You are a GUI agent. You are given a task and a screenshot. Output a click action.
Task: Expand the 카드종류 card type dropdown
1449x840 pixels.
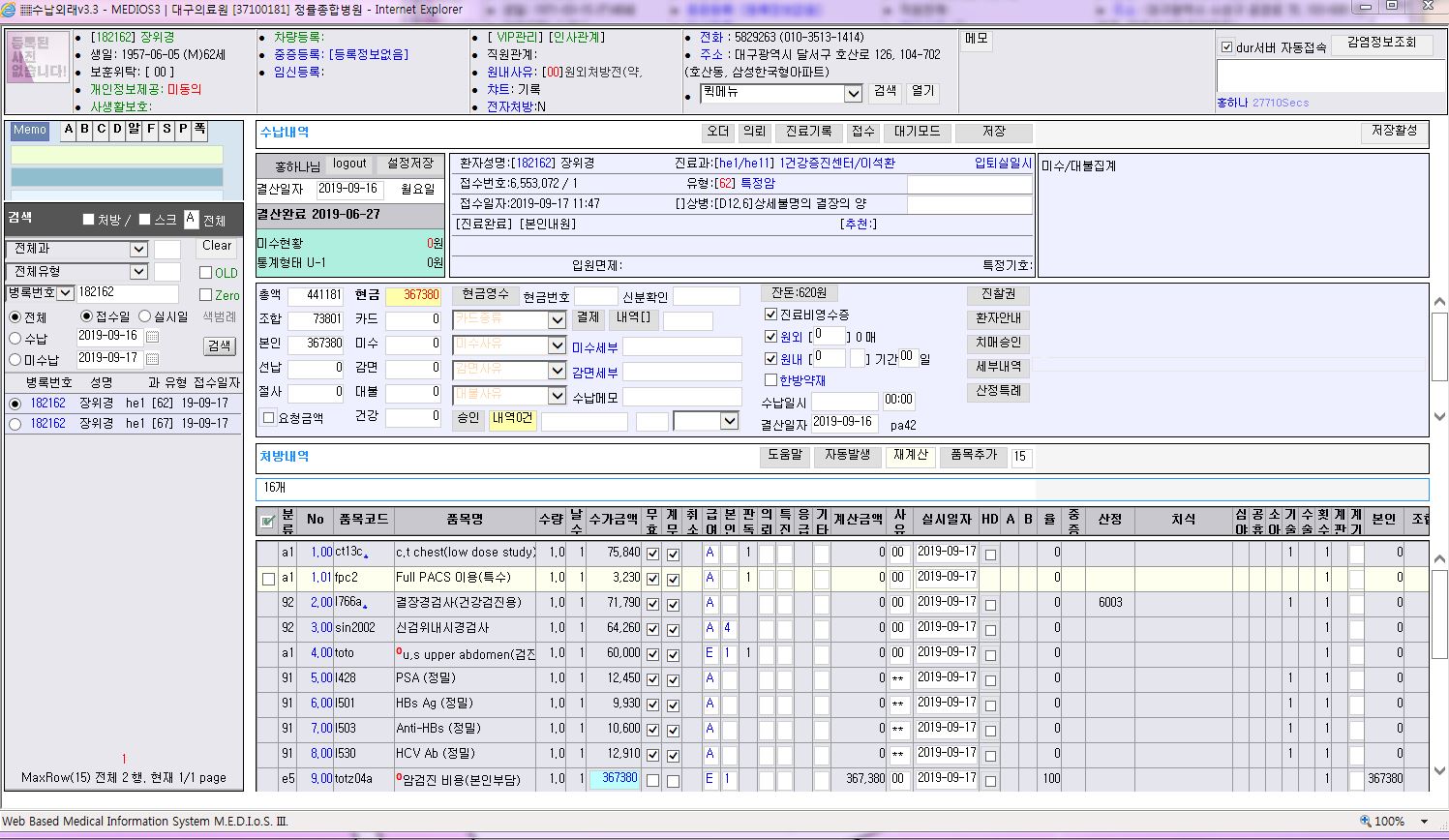557,320
